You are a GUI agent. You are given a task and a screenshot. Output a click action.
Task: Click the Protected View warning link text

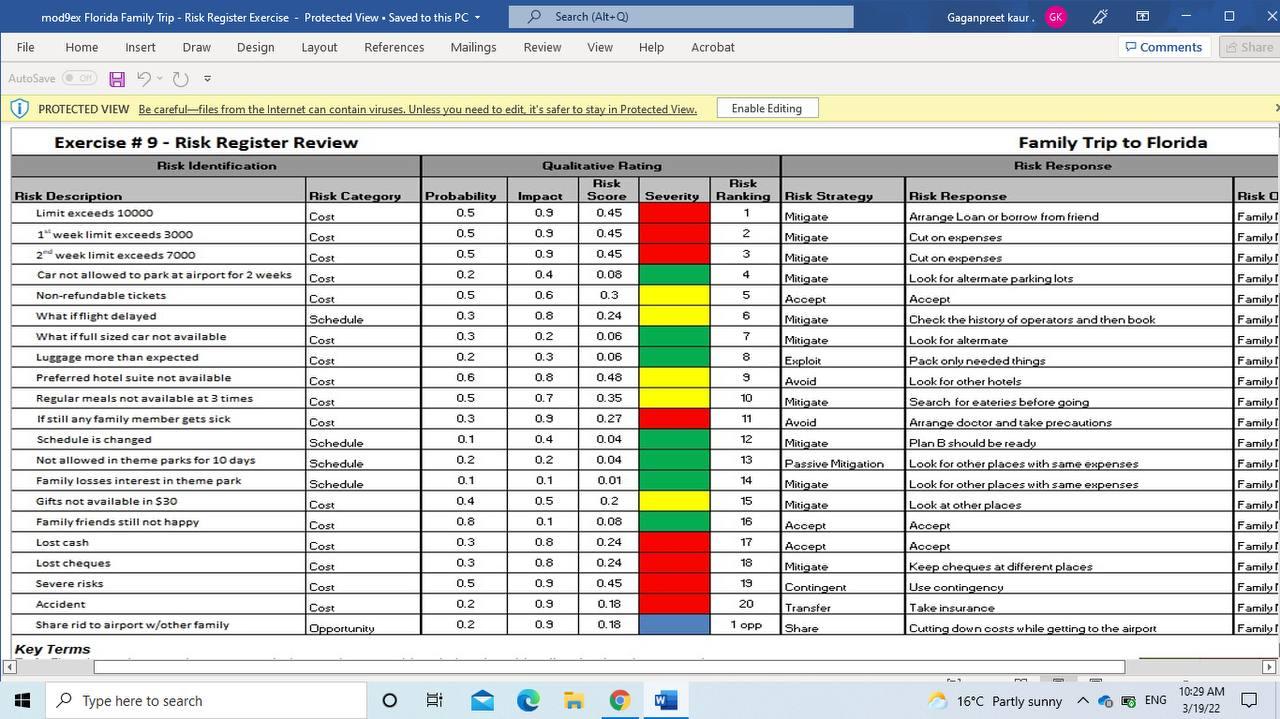[418, 109]
